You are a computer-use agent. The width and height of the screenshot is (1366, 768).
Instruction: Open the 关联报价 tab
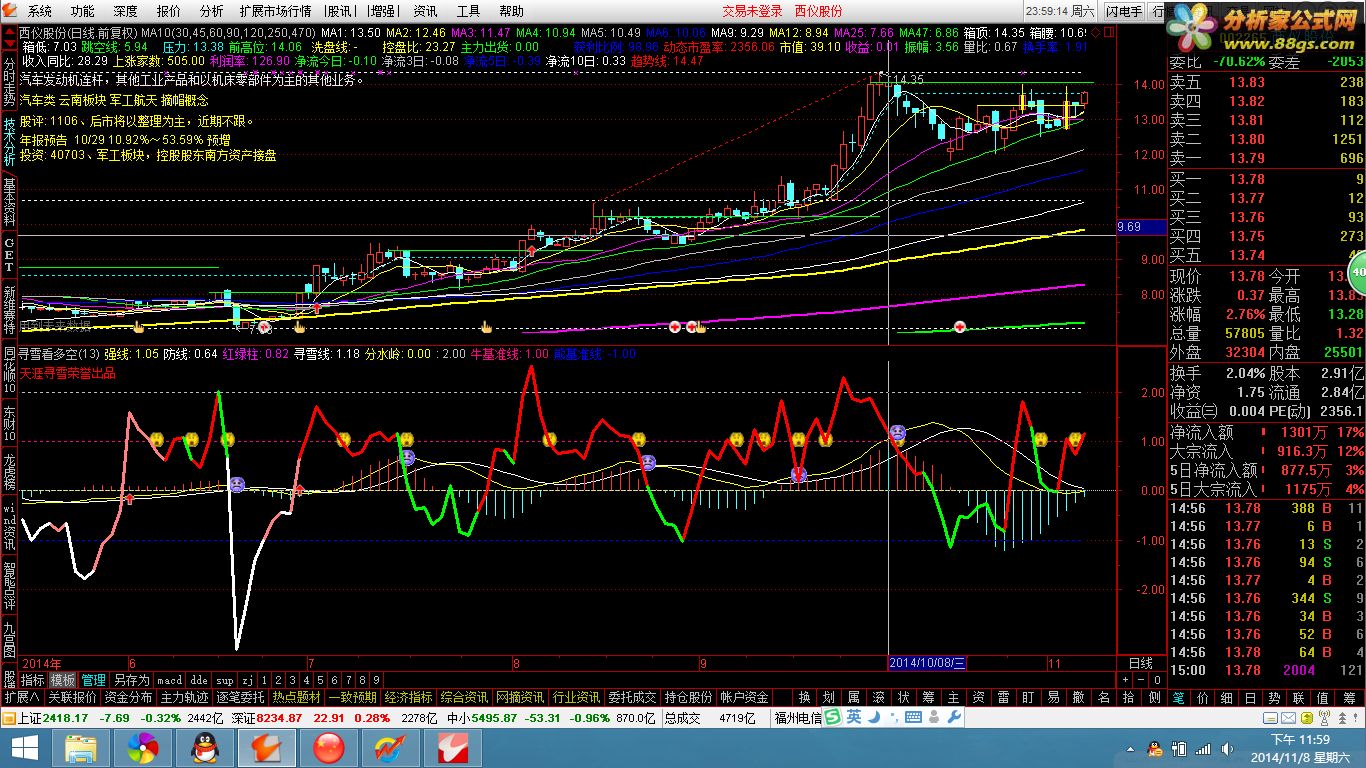[x=72, y=697]
